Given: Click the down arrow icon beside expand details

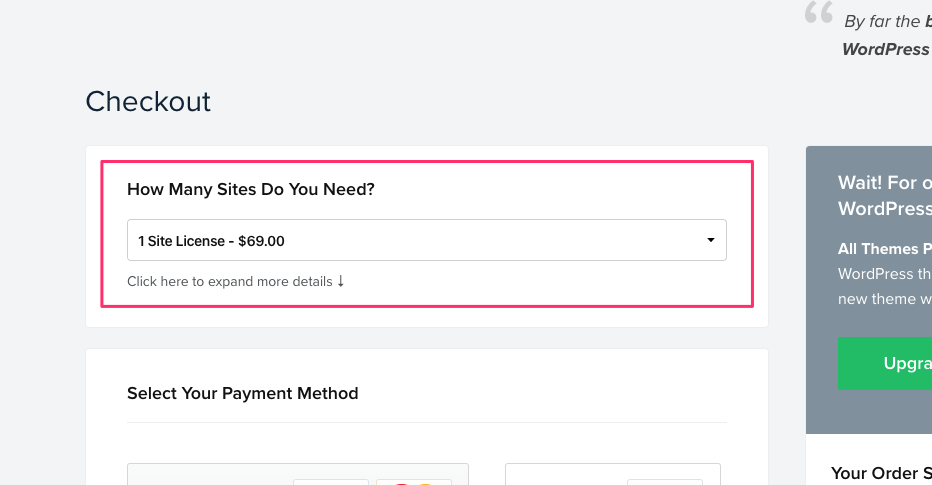Looking at the screenshot, I should tap(341, 281).
